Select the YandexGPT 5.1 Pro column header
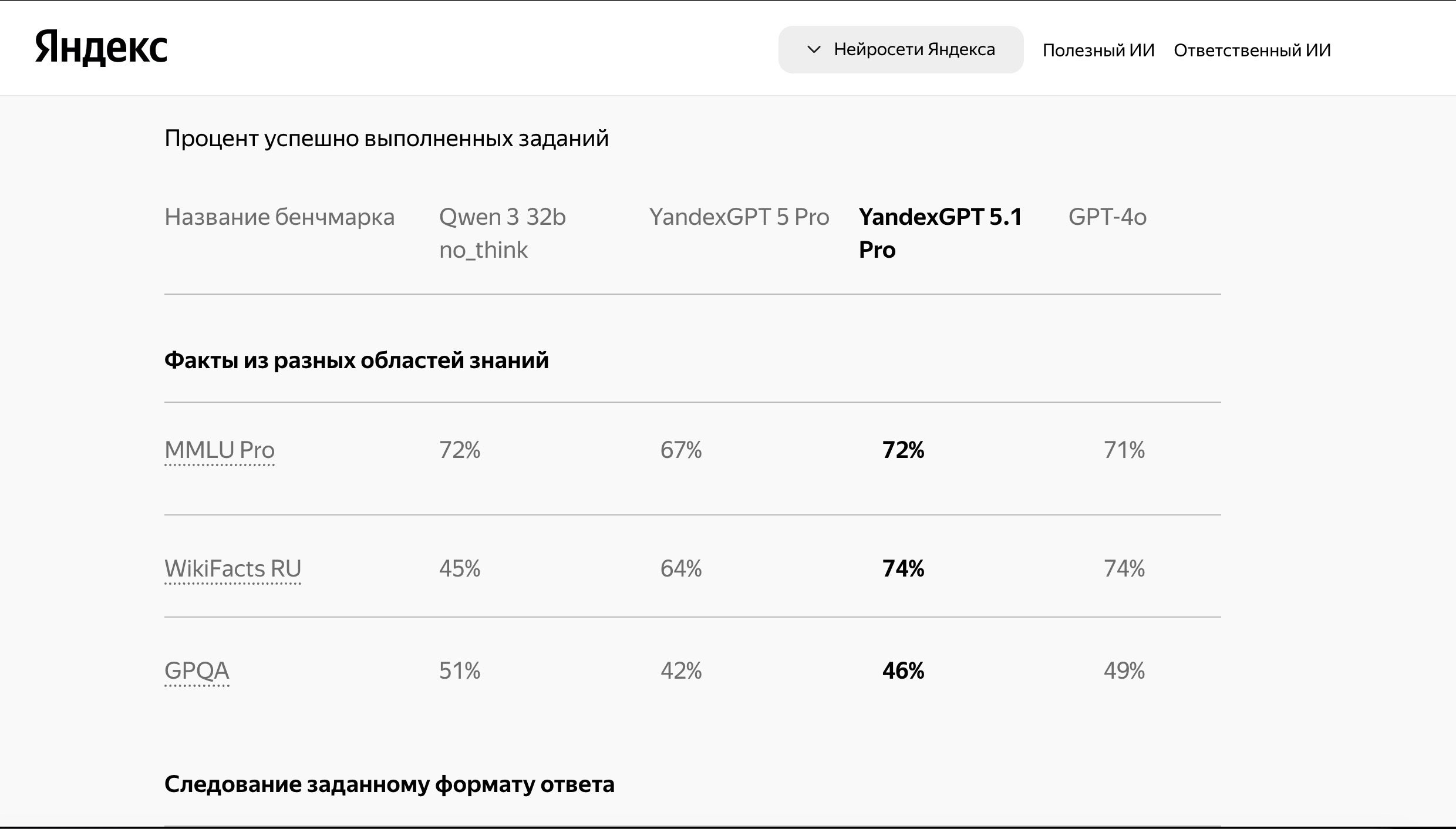 [x=941, y=233]
